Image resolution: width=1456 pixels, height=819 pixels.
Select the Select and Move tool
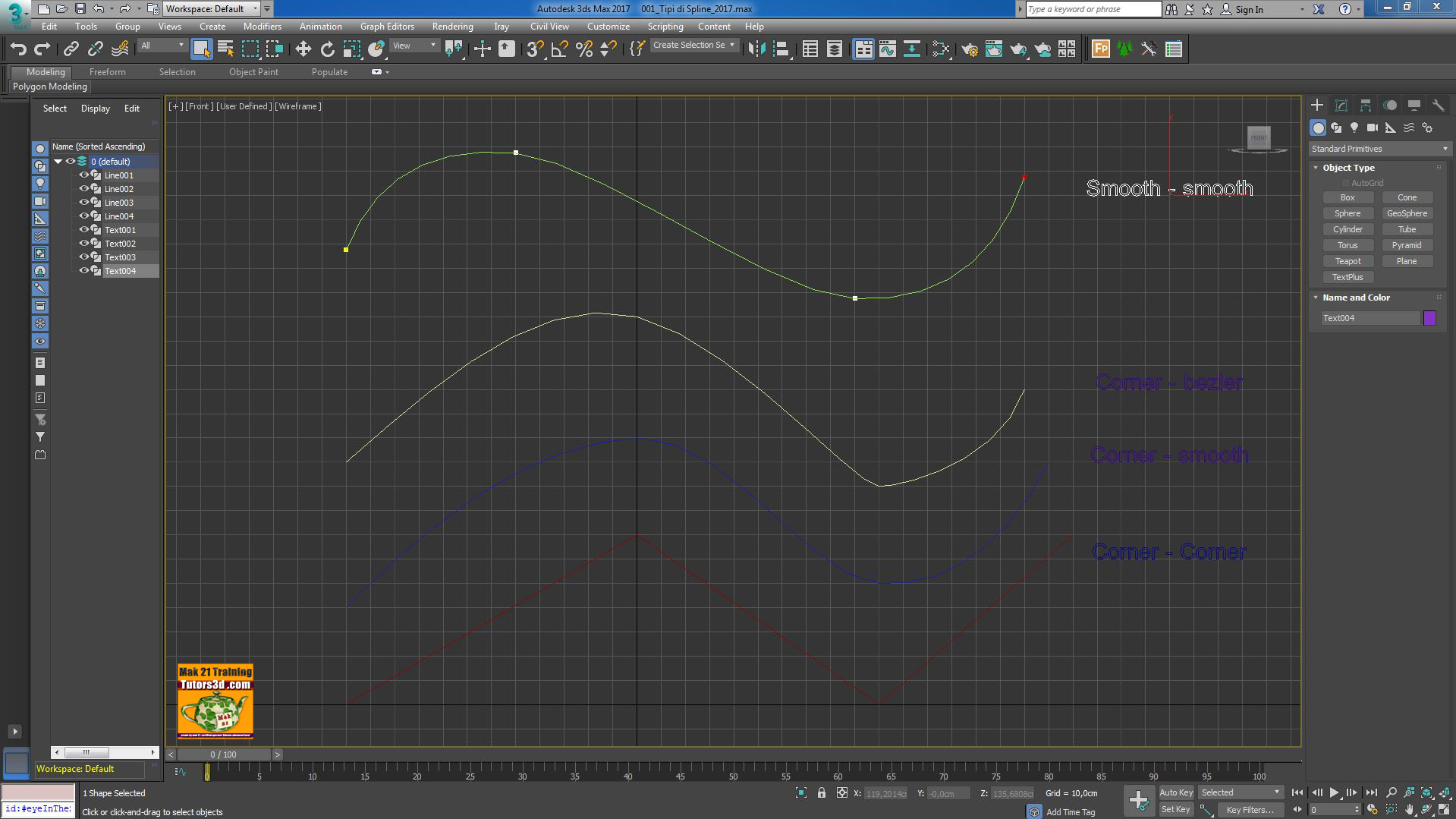(303, 48)
